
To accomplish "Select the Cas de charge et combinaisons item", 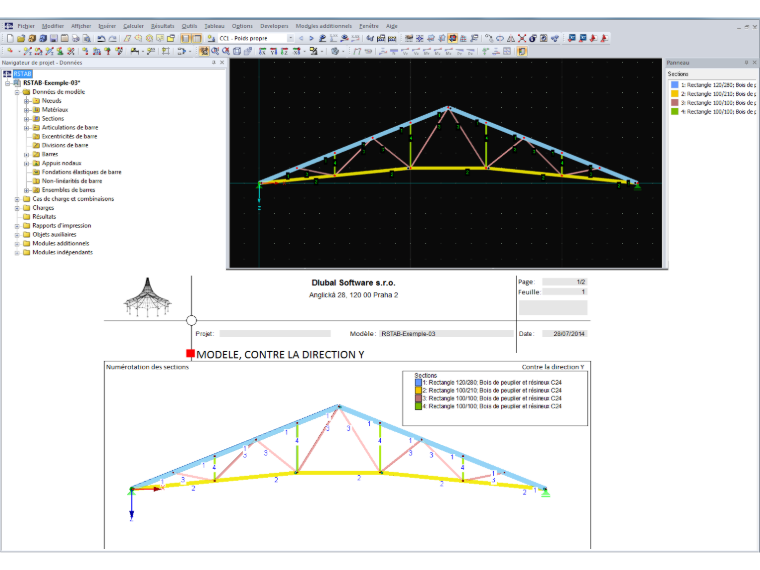I will point(73,199).
